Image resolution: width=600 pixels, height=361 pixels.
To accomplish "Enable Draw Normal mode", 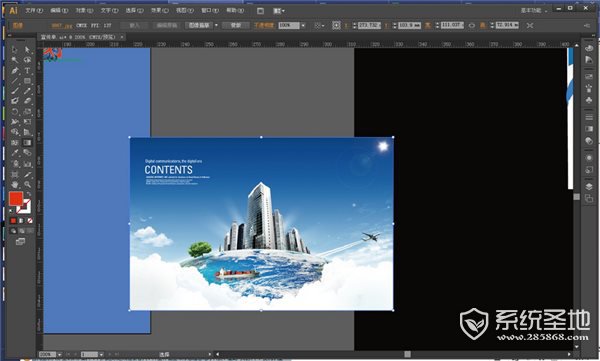I will (13, 231).
